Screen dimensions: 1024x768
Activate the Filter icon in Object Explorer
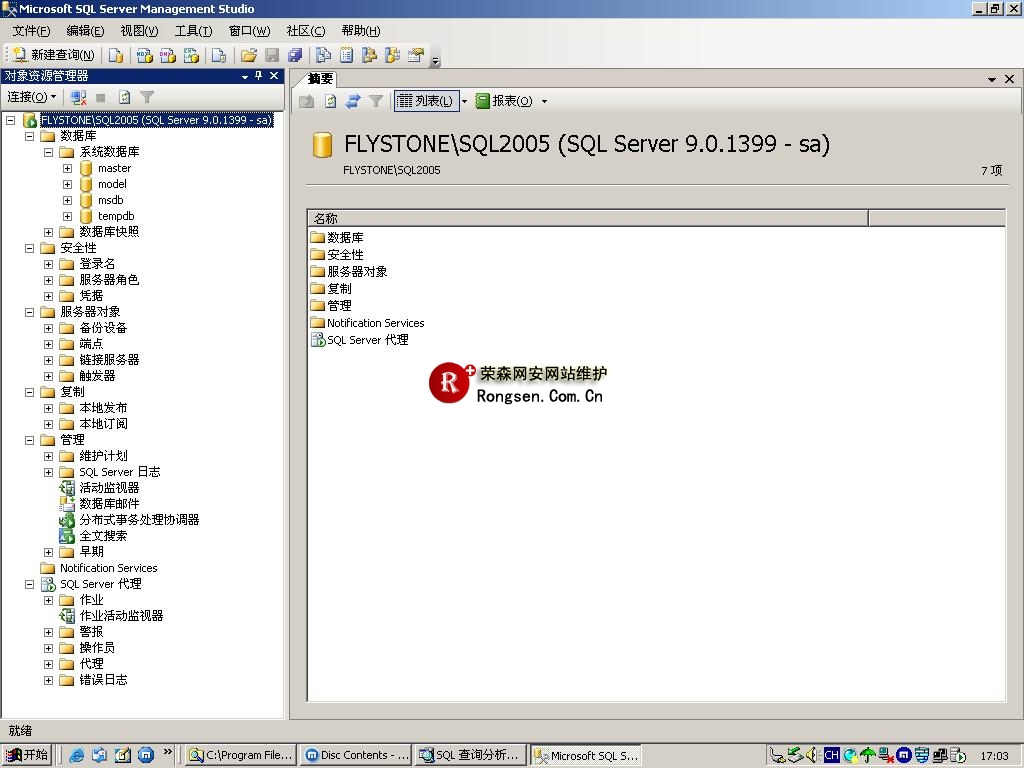(146, 96)
